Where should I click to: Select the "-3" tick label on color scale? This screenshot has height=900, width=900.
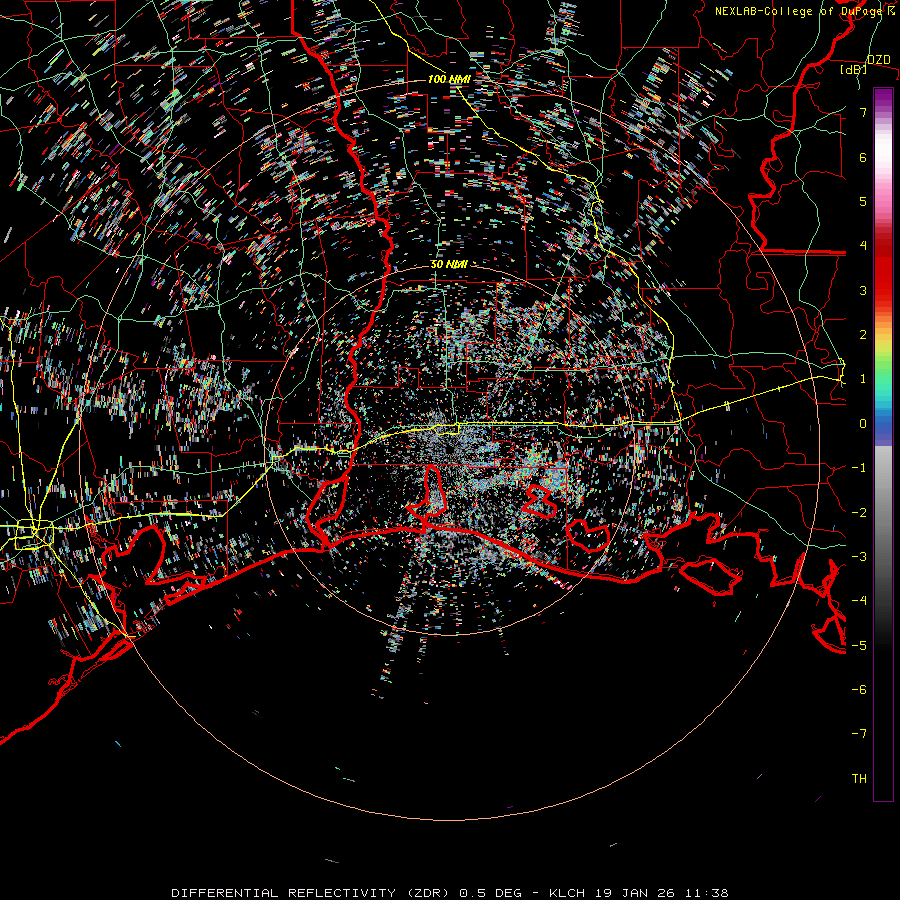click(x=859, y=557)
